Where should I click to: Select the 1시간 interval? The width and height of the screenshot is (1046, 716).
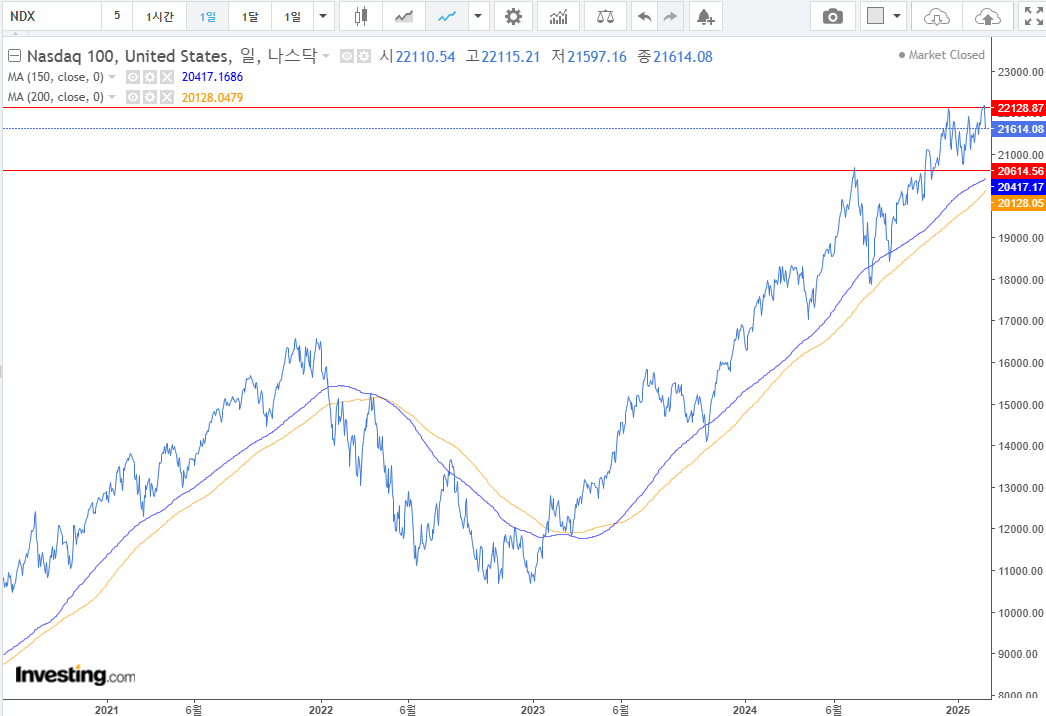[x=159, y=16]
